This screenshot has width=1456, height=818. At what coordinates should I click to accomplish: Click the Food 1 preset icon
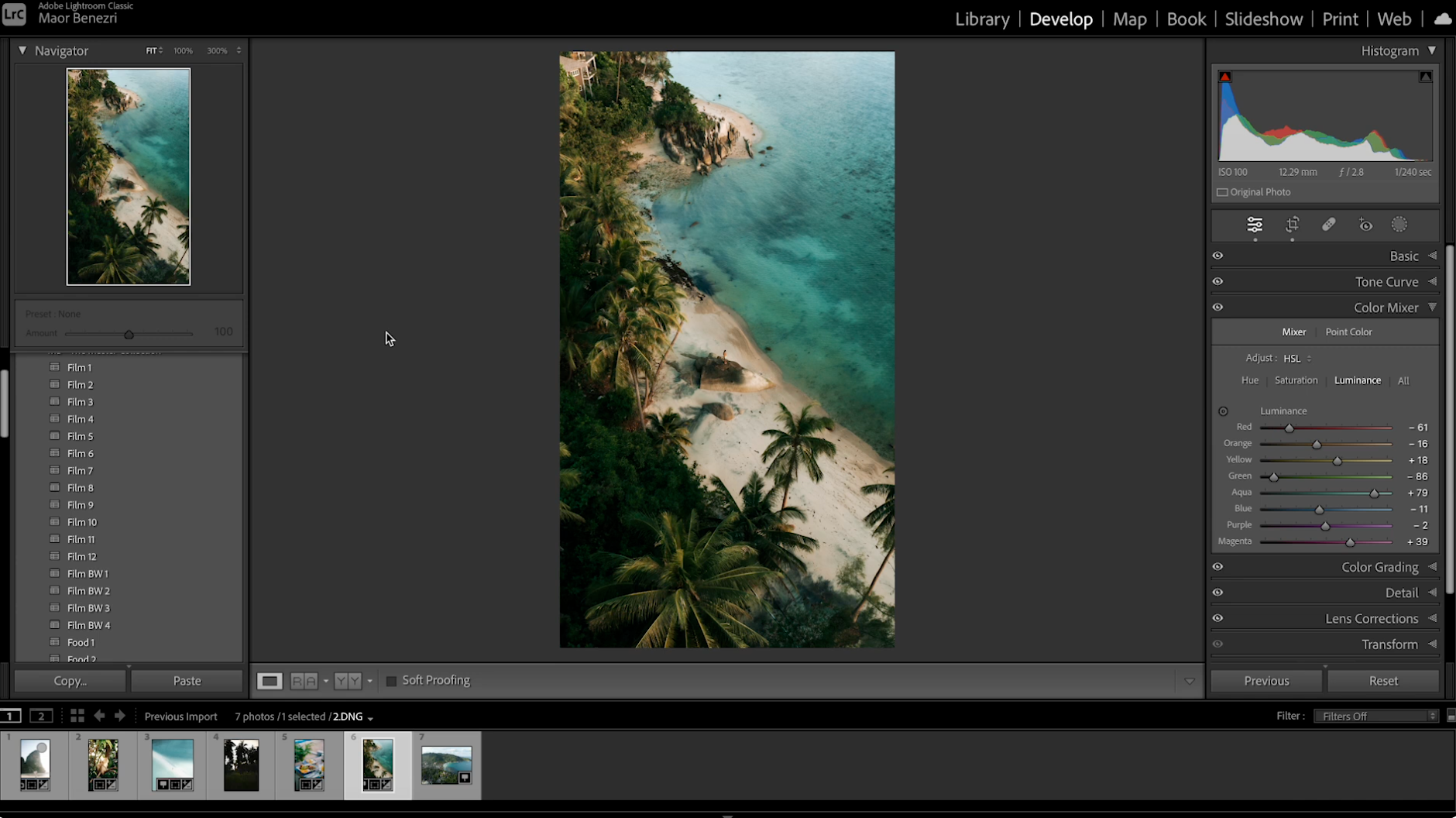tap(54, 642)
